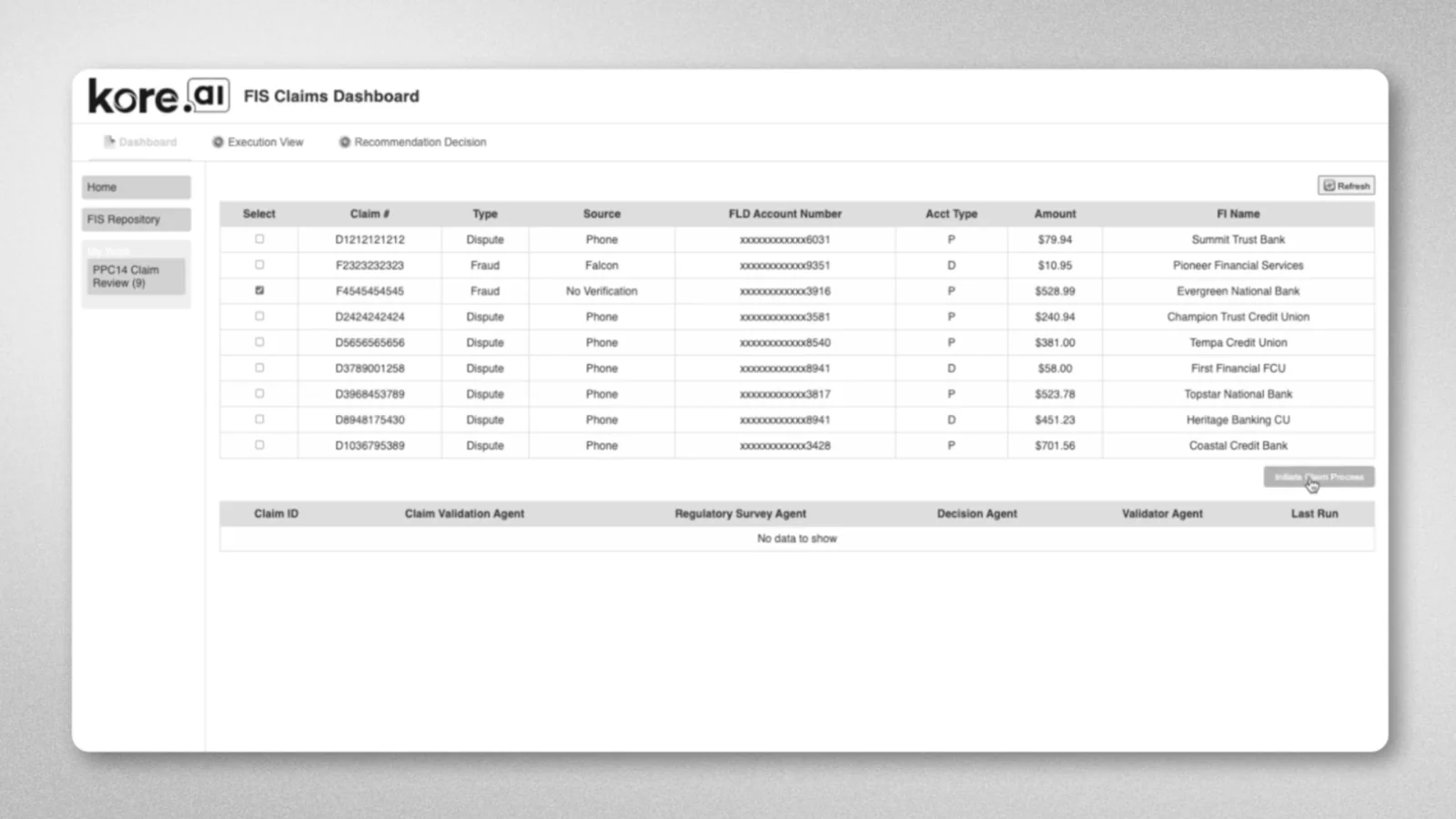The image size is (1456, 819).
Task: Click the Coastal Credit Bank cell
Action: (x=1239, y=446)
